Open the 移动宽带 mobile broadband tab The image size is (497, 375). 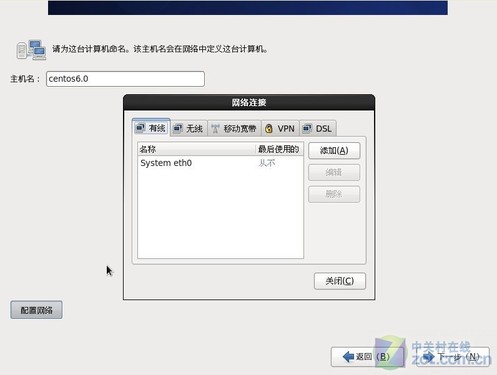(x=235, y=129)
